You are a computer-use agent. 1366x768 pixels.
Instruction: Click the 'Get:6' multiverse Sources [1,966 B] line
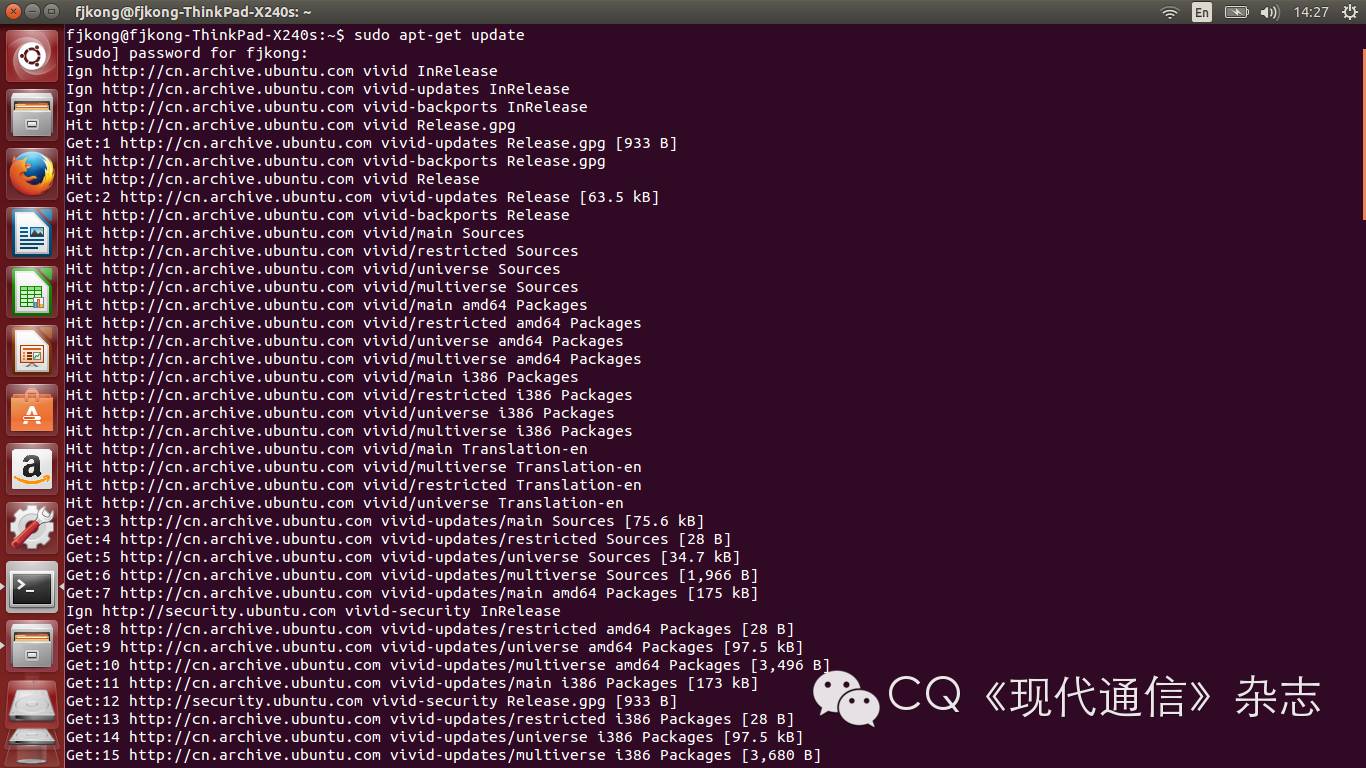pos(412,575)
